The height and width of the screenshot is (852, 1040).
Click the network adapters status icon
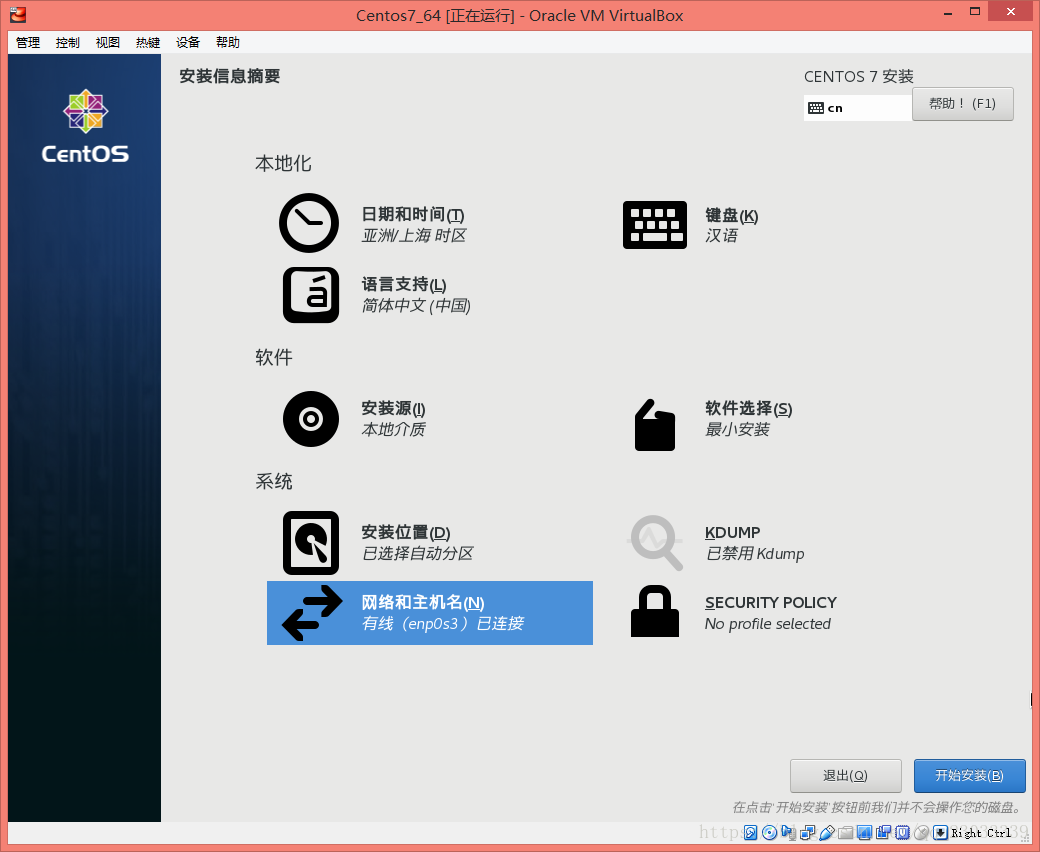click(x=808, y=833)
